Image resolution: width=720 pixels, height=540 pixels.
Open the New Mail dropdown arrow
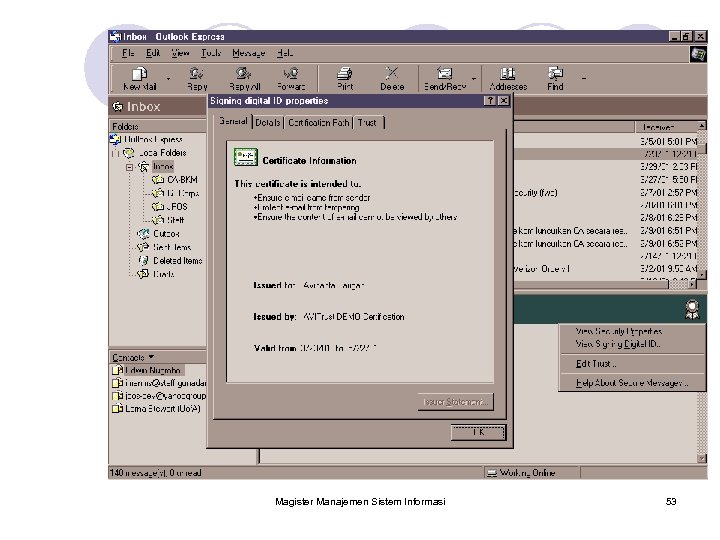169,79
